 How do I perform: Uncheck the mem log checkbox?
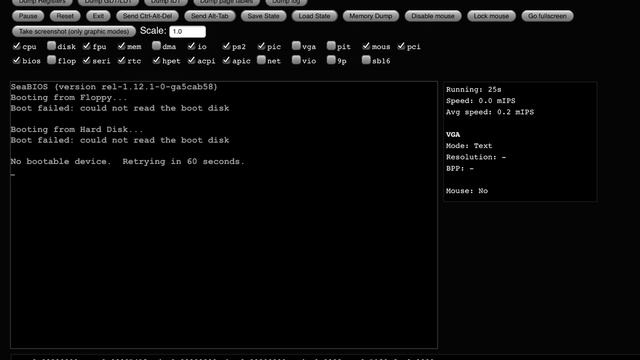[121, 46]
